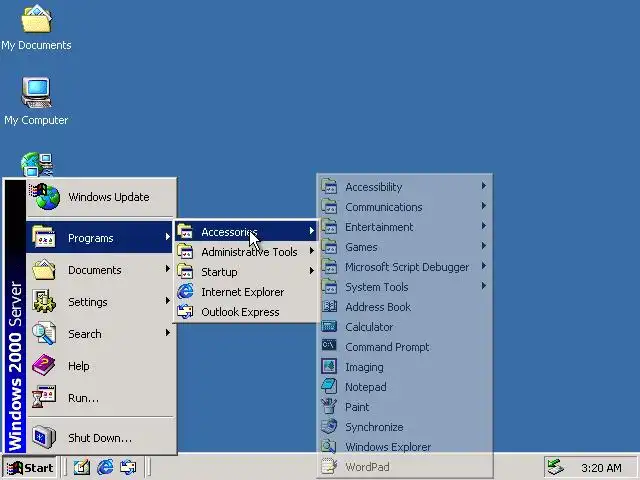Viewport: 640px width, 480px height.
Task: Select the Accessories menu label
Action: [x=229, y=232]
